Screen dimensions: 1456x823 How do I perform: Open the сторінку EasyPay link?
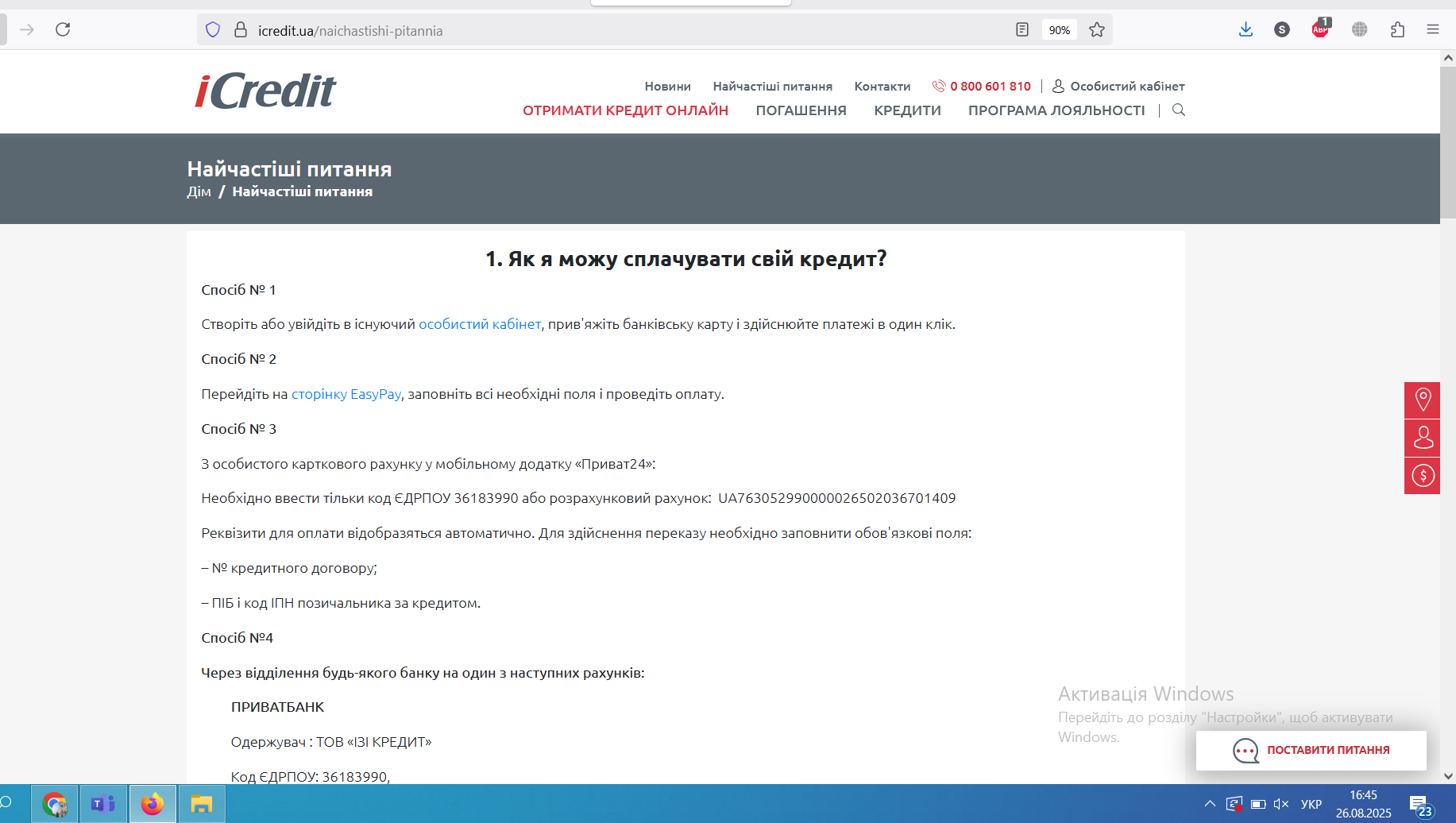pos(346,394)
